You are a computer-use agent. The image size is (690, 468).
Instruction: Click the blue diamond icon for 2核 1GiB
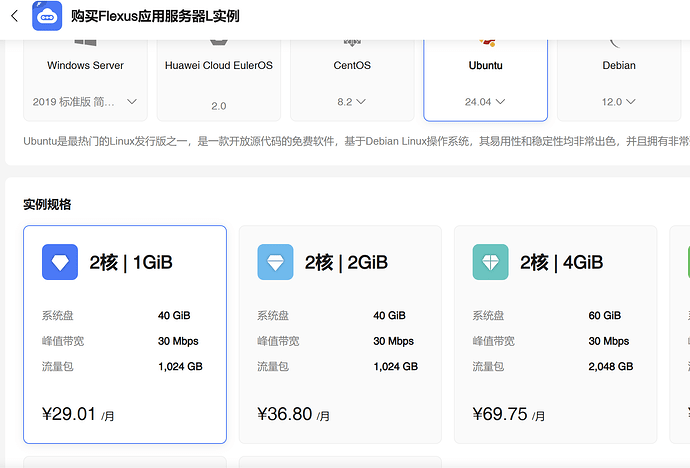pos(59,262)
